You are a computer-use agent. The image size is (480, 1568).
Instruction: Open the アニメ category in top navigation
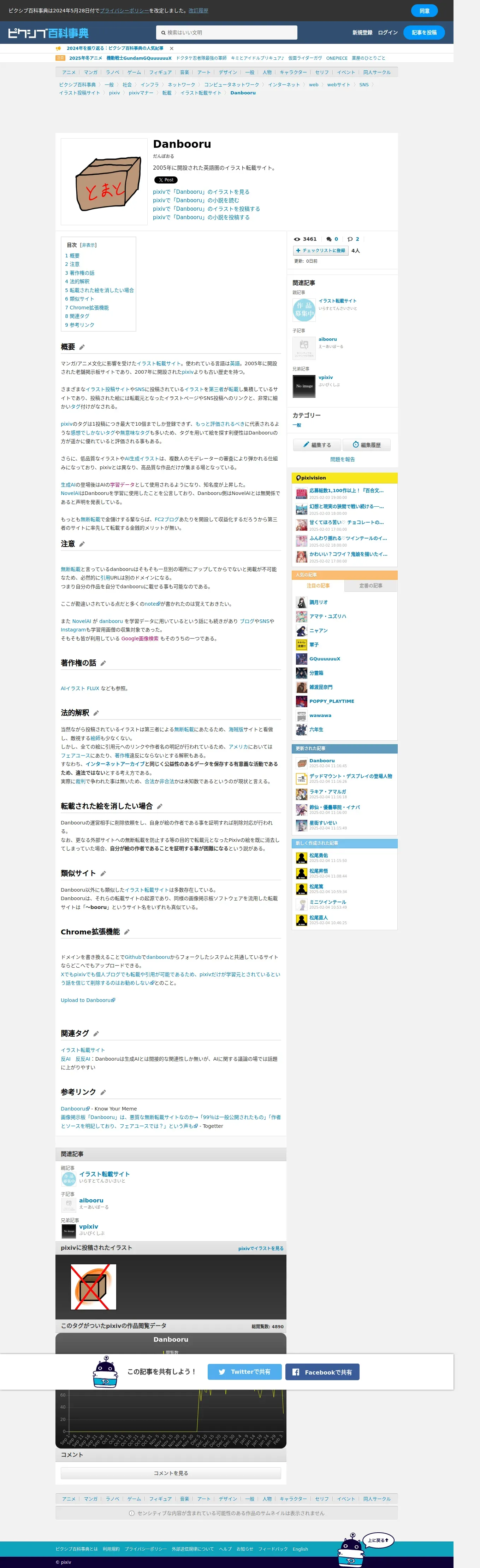[69, 72]
